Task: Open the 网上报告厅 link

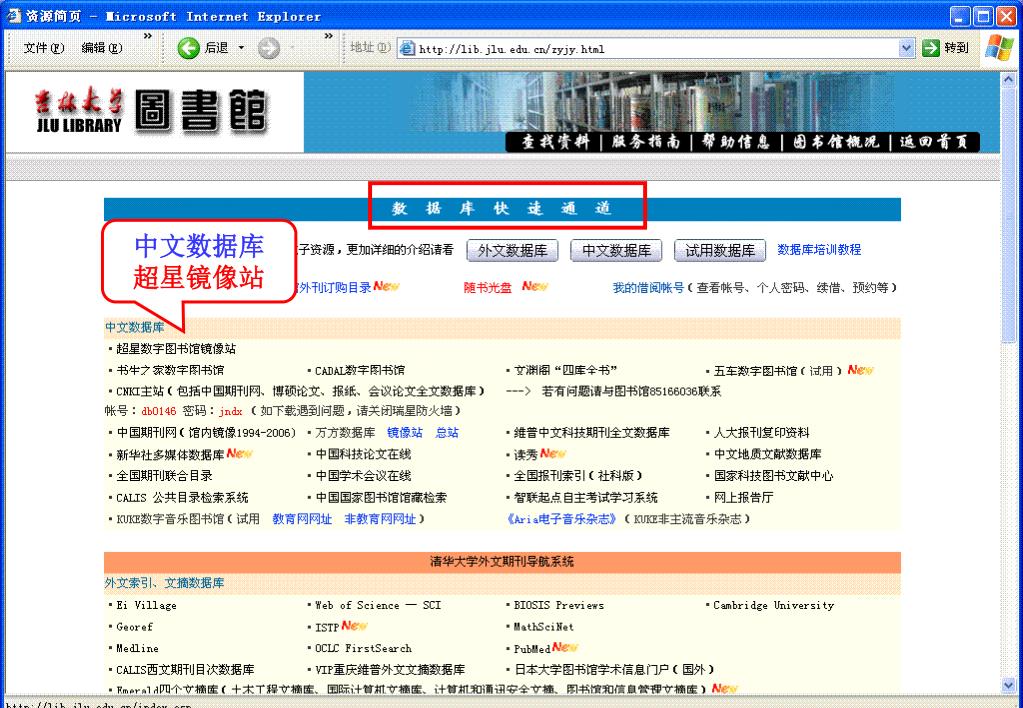Action: click(x=743, y=497)
